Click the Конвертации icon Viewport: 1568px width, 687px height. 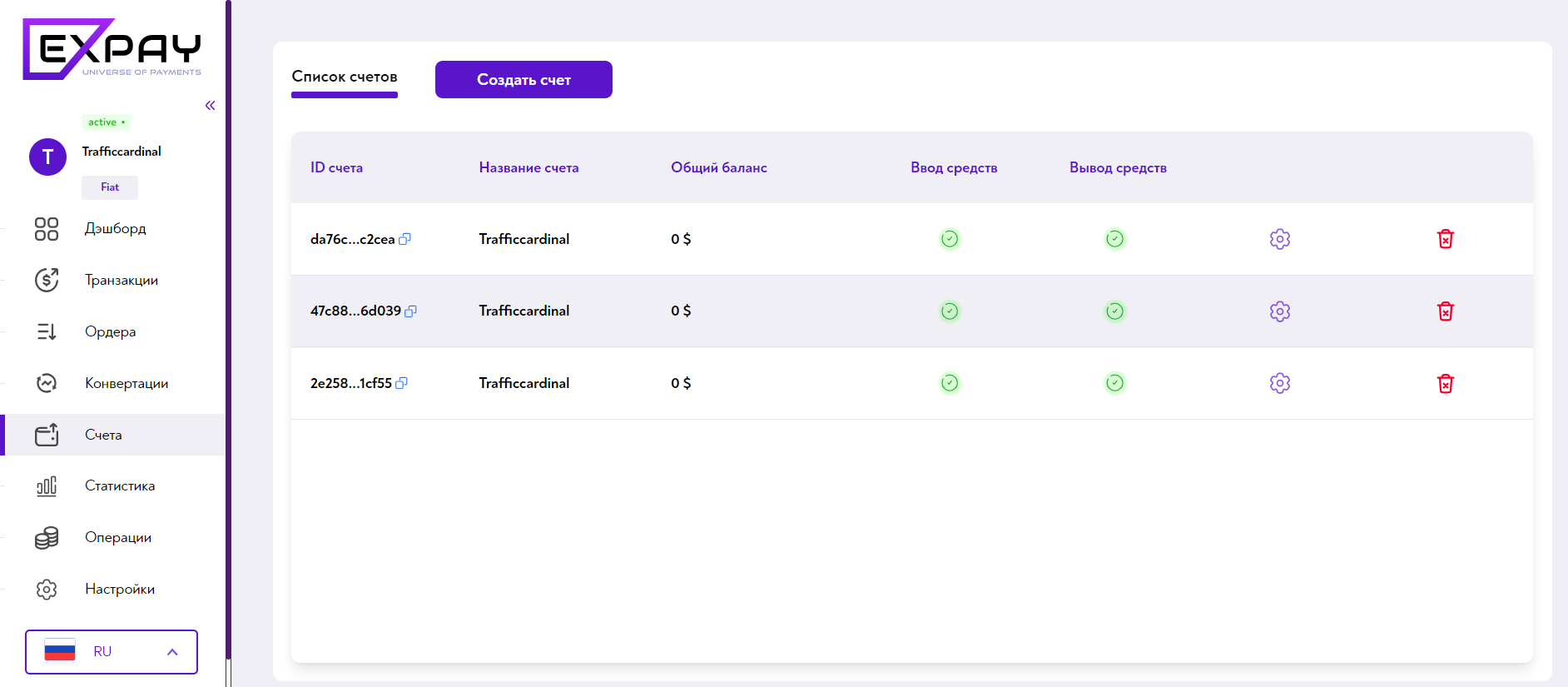(x=47, y=383)
